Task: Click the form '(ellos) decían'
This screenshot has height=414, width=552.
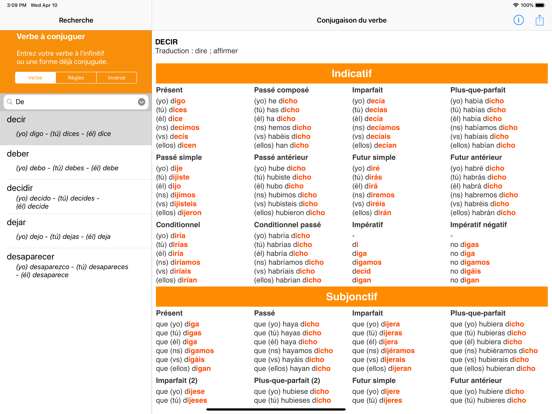Action: [x=374, y=145]
